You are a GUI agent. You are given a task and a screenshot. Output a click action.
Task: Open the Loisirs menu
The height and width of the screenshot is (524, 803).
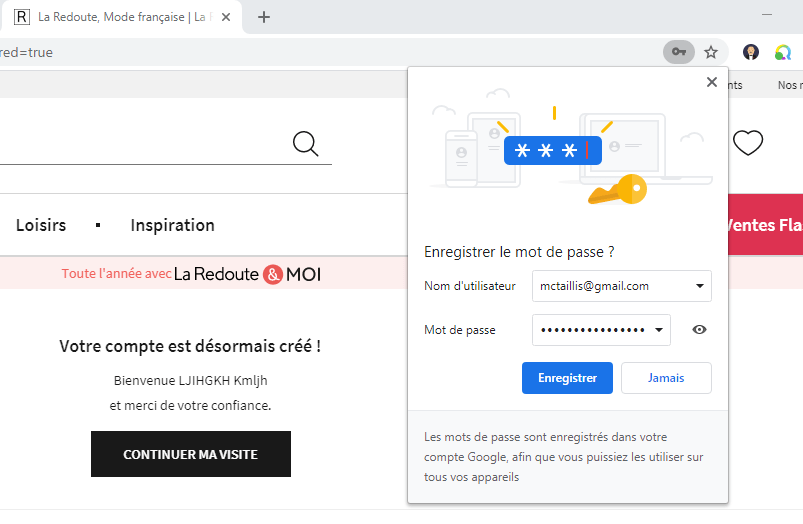(x=41, y=225)
